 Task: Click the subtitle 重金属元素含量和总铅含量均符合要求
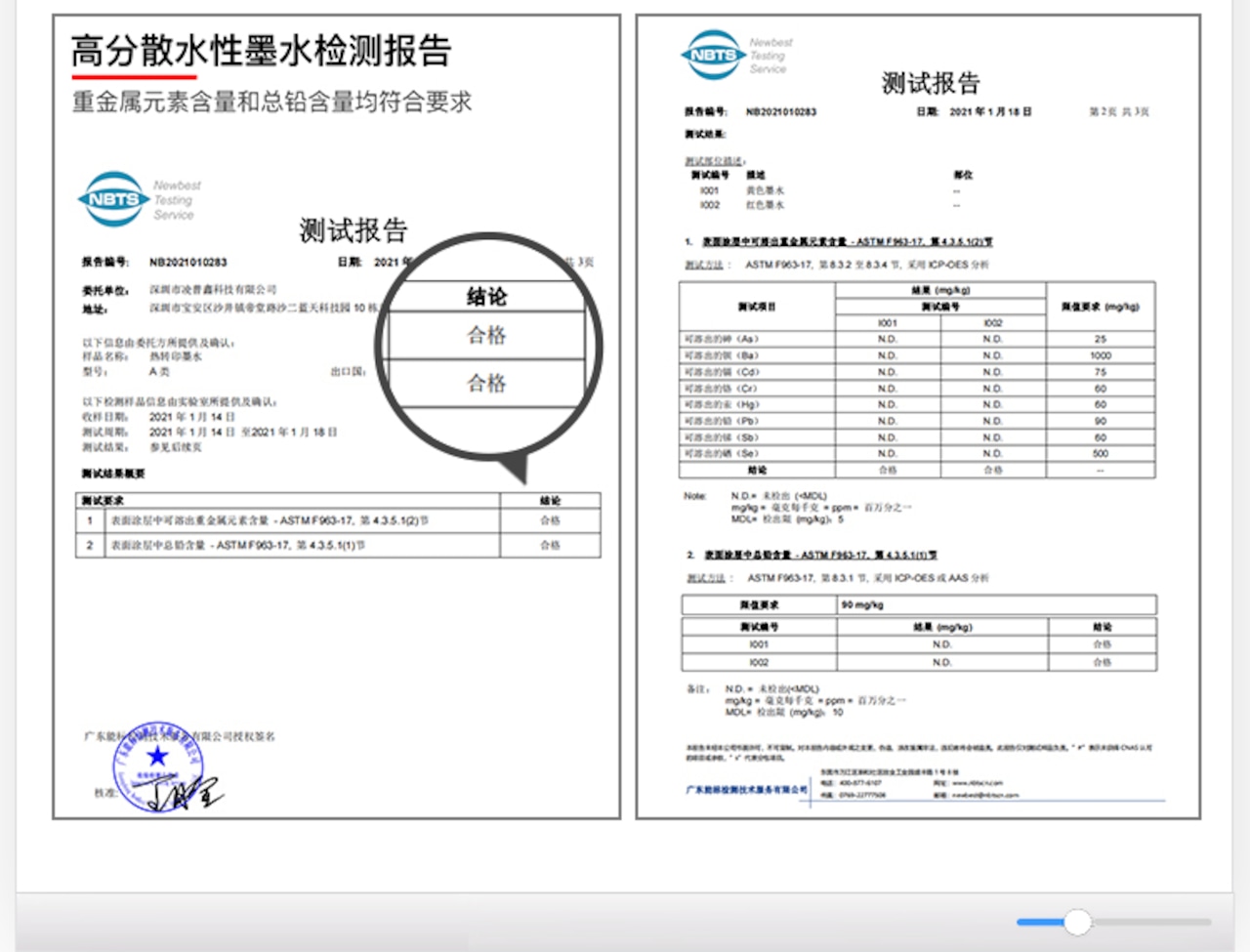272,102
